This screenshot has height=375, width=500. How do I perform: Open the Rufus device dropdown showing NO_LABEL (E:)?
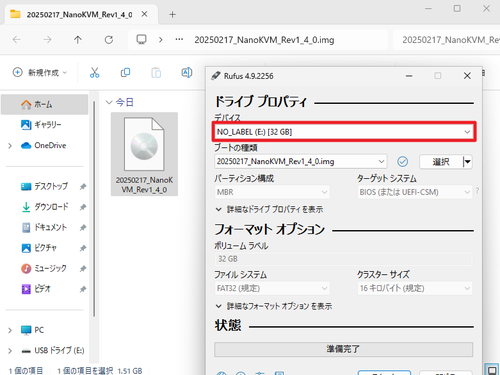click(344, 132)
